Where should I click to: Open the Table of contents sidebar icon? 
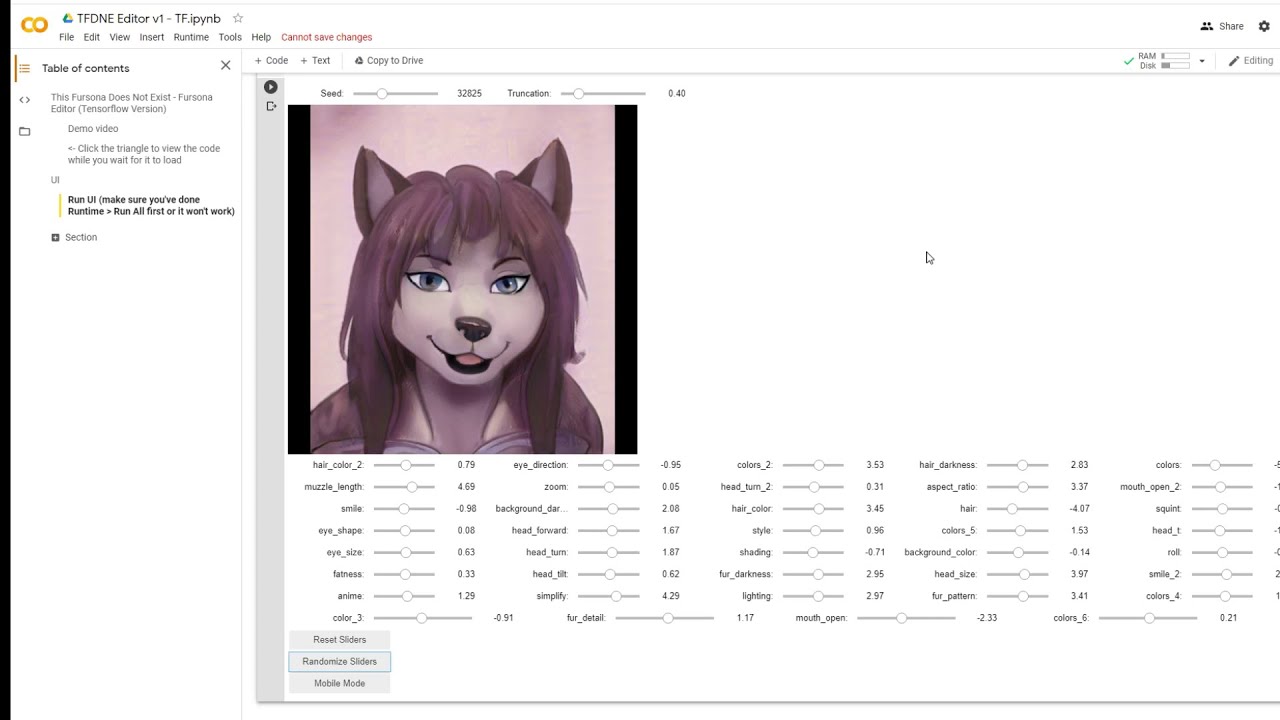(x=24, y=68)
